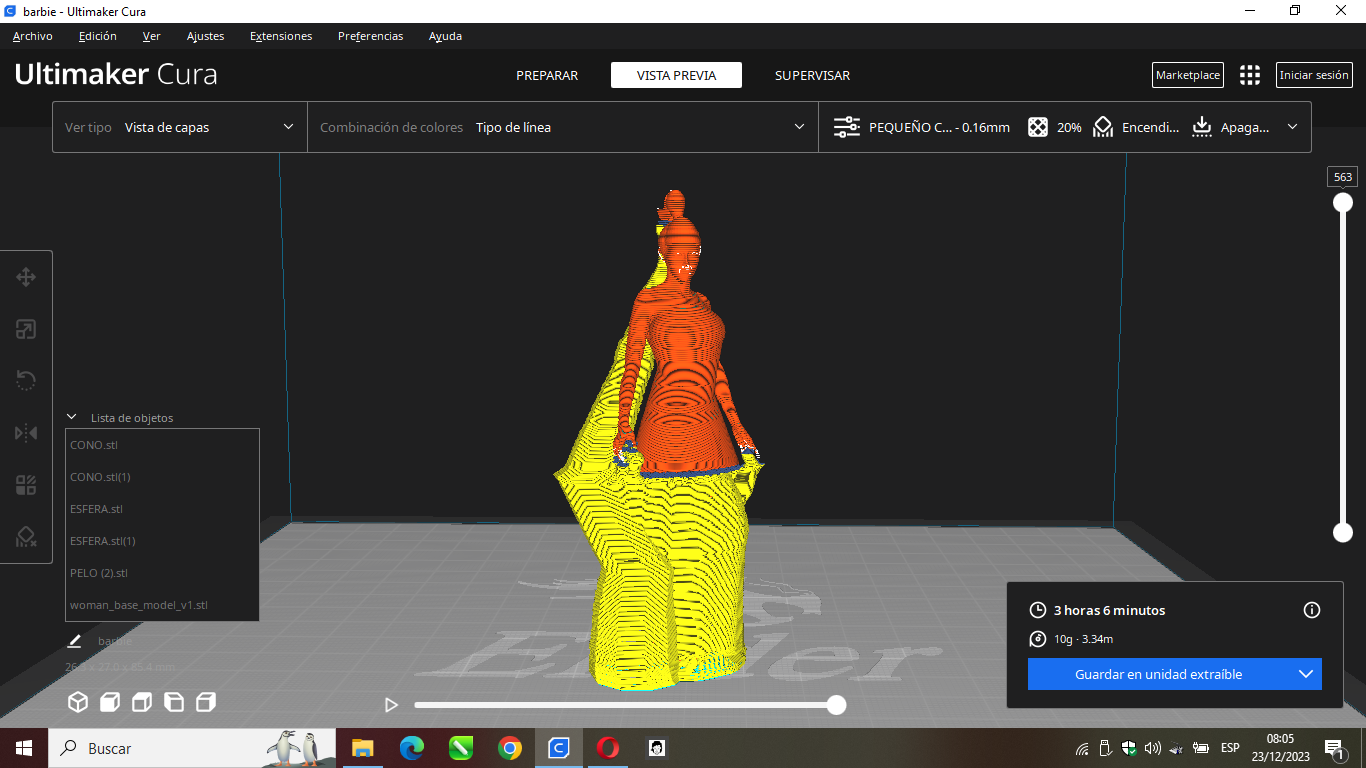This screenshot has width=1366, height=768.
Task: Open the Archivo menu
Action: pyautogui.click(x=33, y=36)
